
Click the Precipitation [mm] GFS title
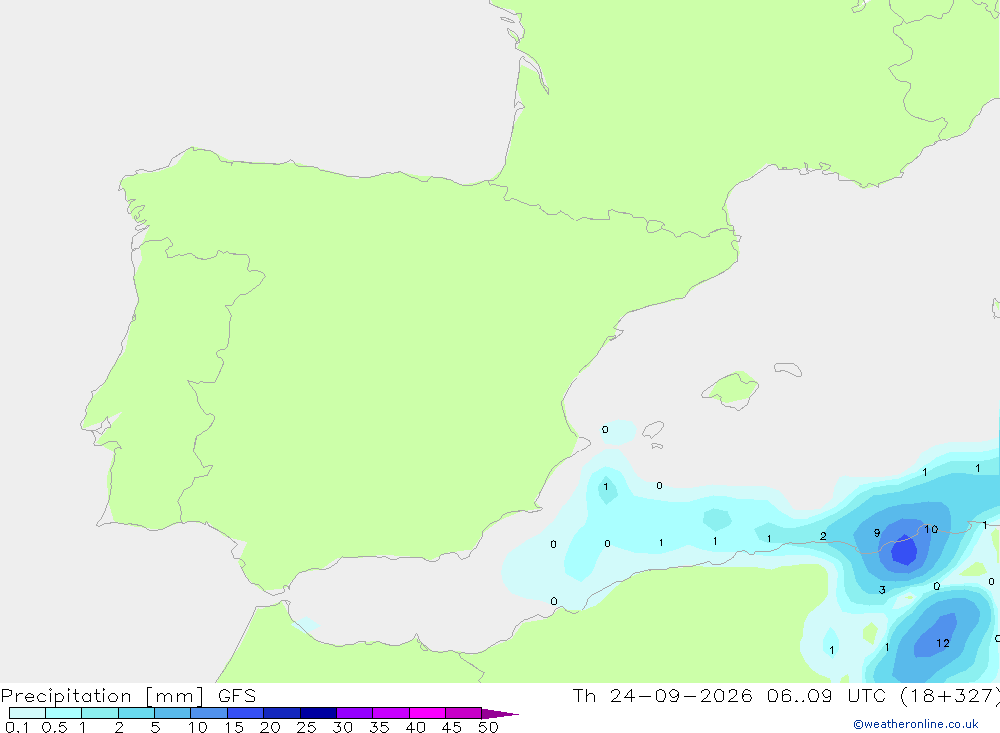(x=128, y=695)
